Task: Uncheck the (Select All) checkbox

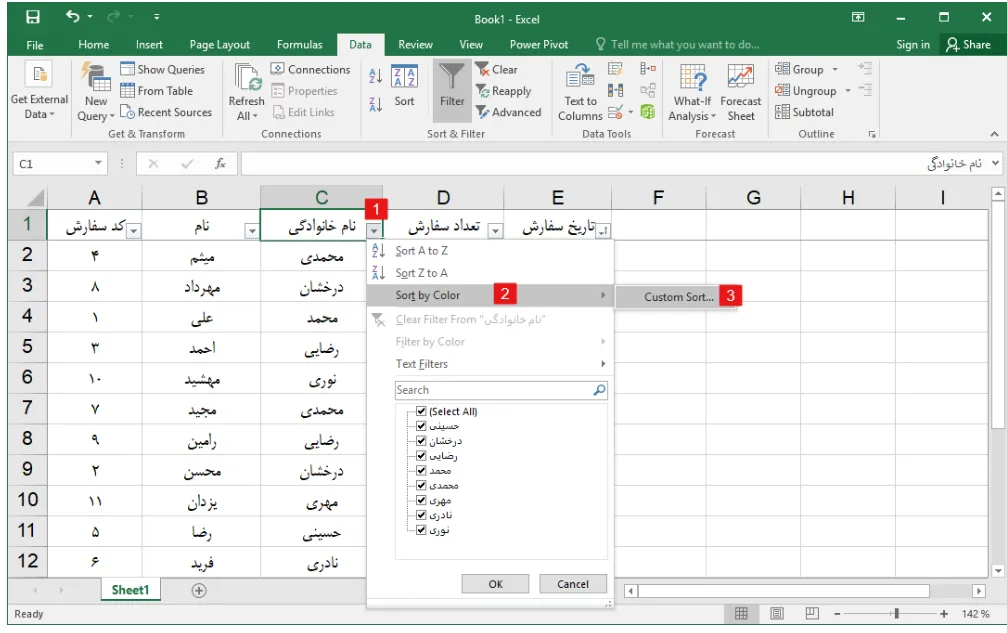Action: pyautogui.click(x=421, y=411)
